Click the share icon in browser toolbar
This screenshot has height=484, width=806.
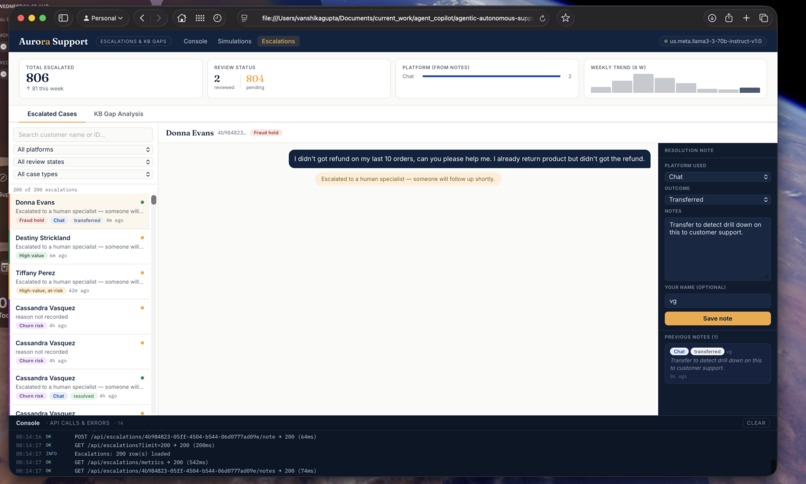[729, 18]
